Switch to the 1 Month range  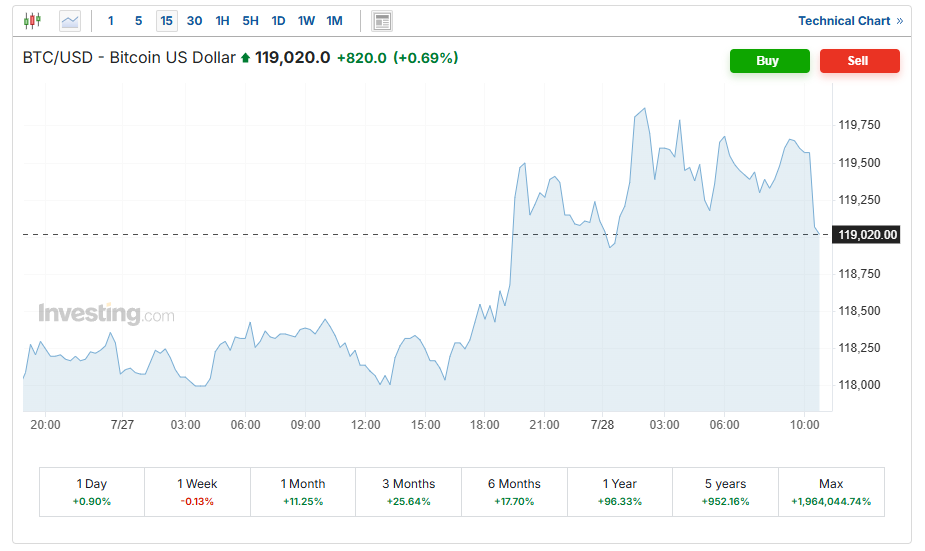pyautogui.click(x=303, y=492)
